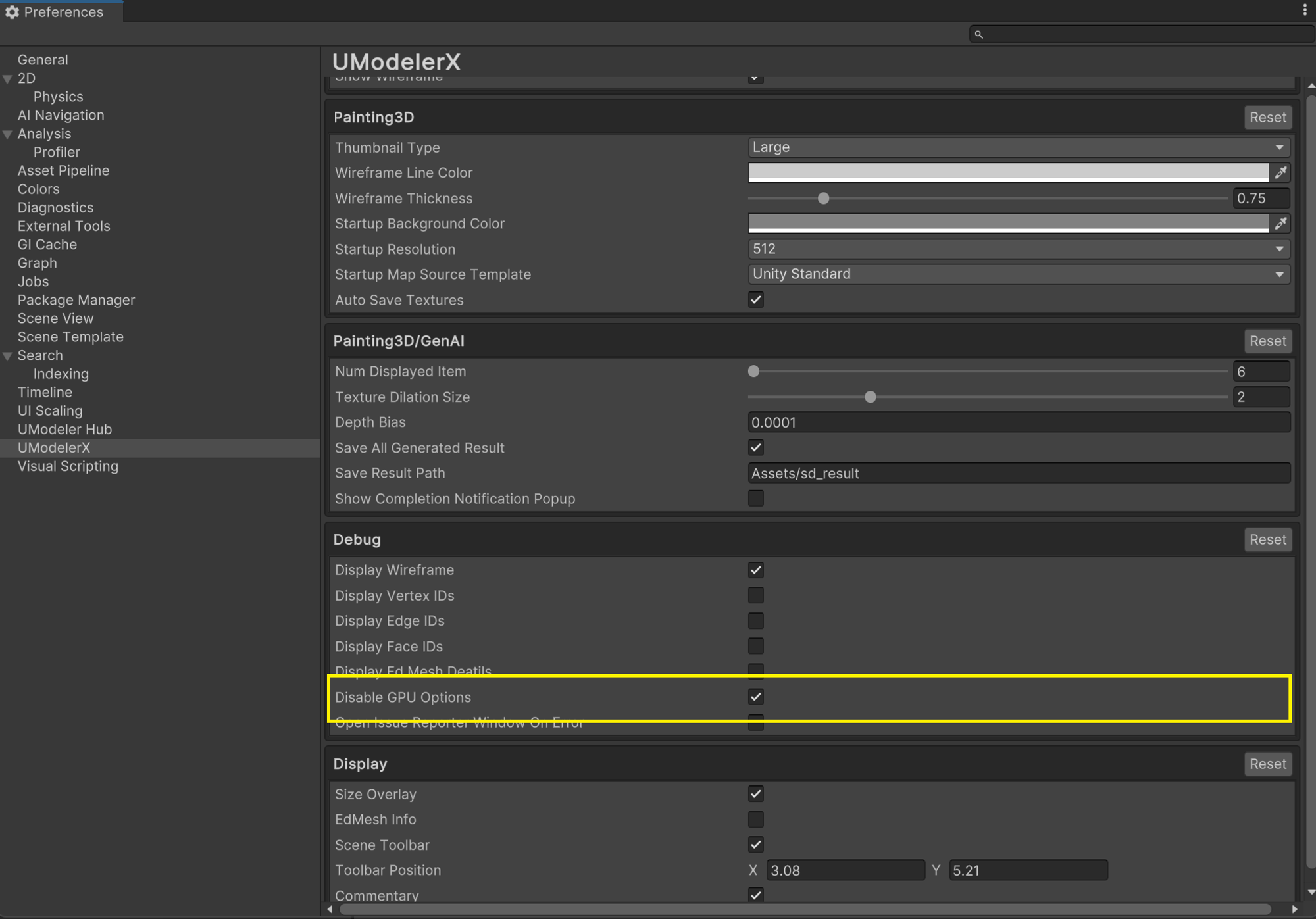Screen dimensions: 1316x919
Task: Click the Save Result Path field
Action: [1019, 474]
